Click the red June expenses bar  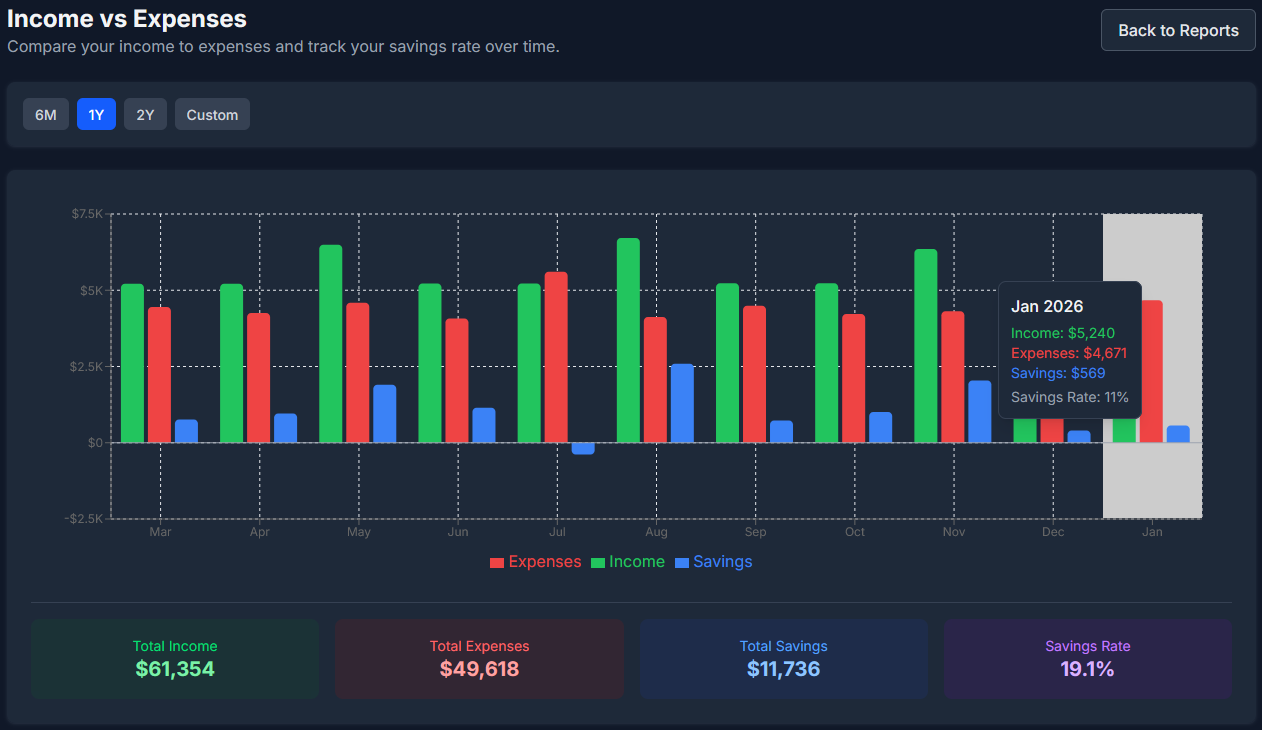[x=457, y=381]
